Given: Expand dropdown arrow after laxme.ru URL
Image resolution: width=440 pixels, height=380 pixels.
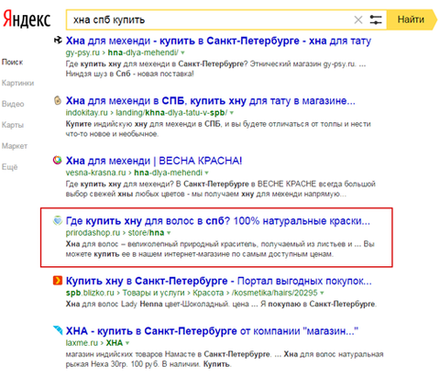Looking at the screenshot, I should [x=127, y=343].
